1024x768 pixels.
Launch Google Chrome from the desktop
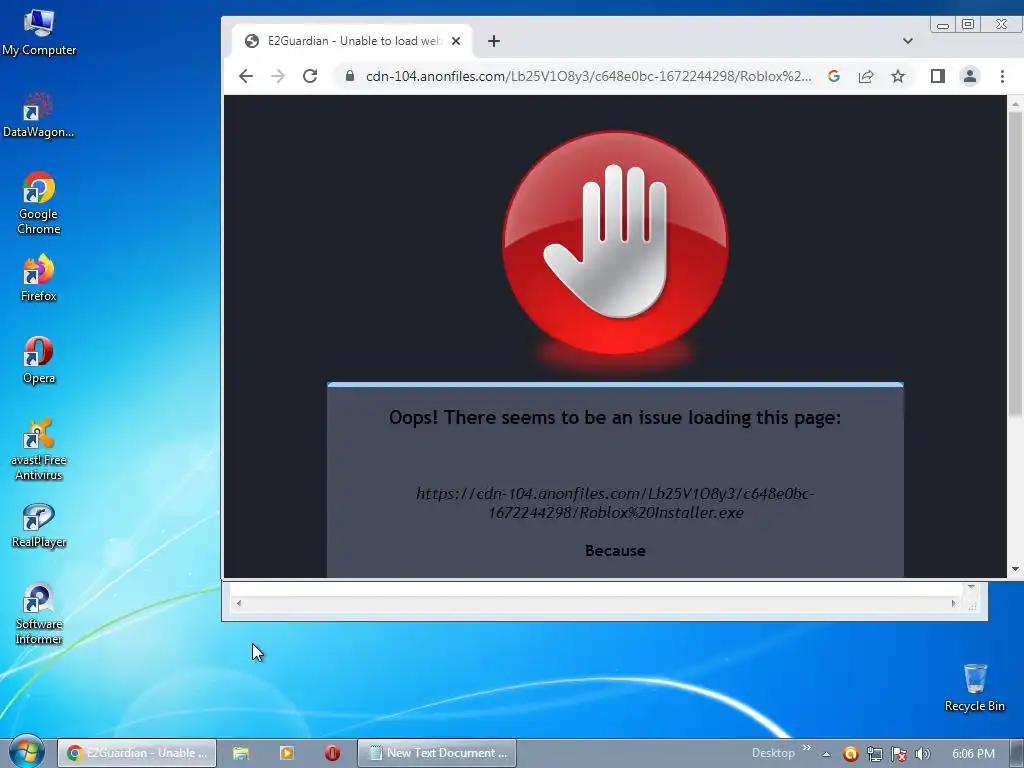(39, 203)
